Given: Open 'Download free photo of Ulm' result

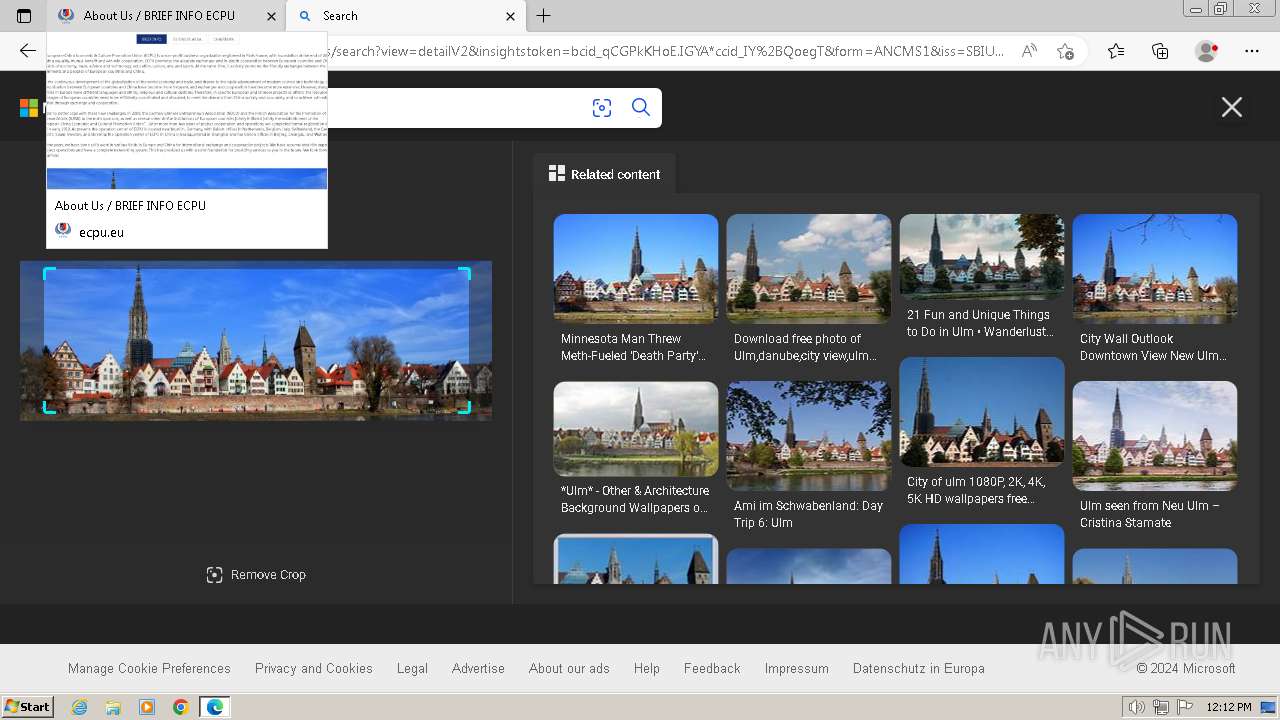Looking at the screenshot, I should (809, 268).
